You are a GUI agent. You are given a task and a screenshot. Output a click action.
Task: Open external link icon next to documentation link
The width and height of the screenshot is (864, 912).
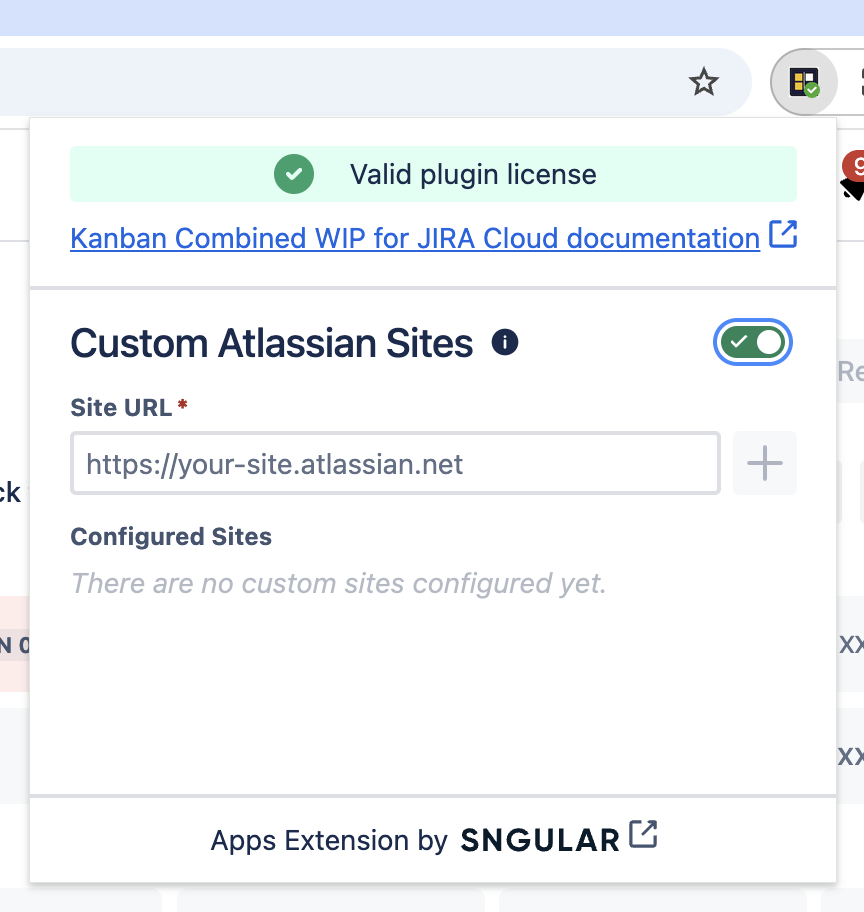point(783,237)
